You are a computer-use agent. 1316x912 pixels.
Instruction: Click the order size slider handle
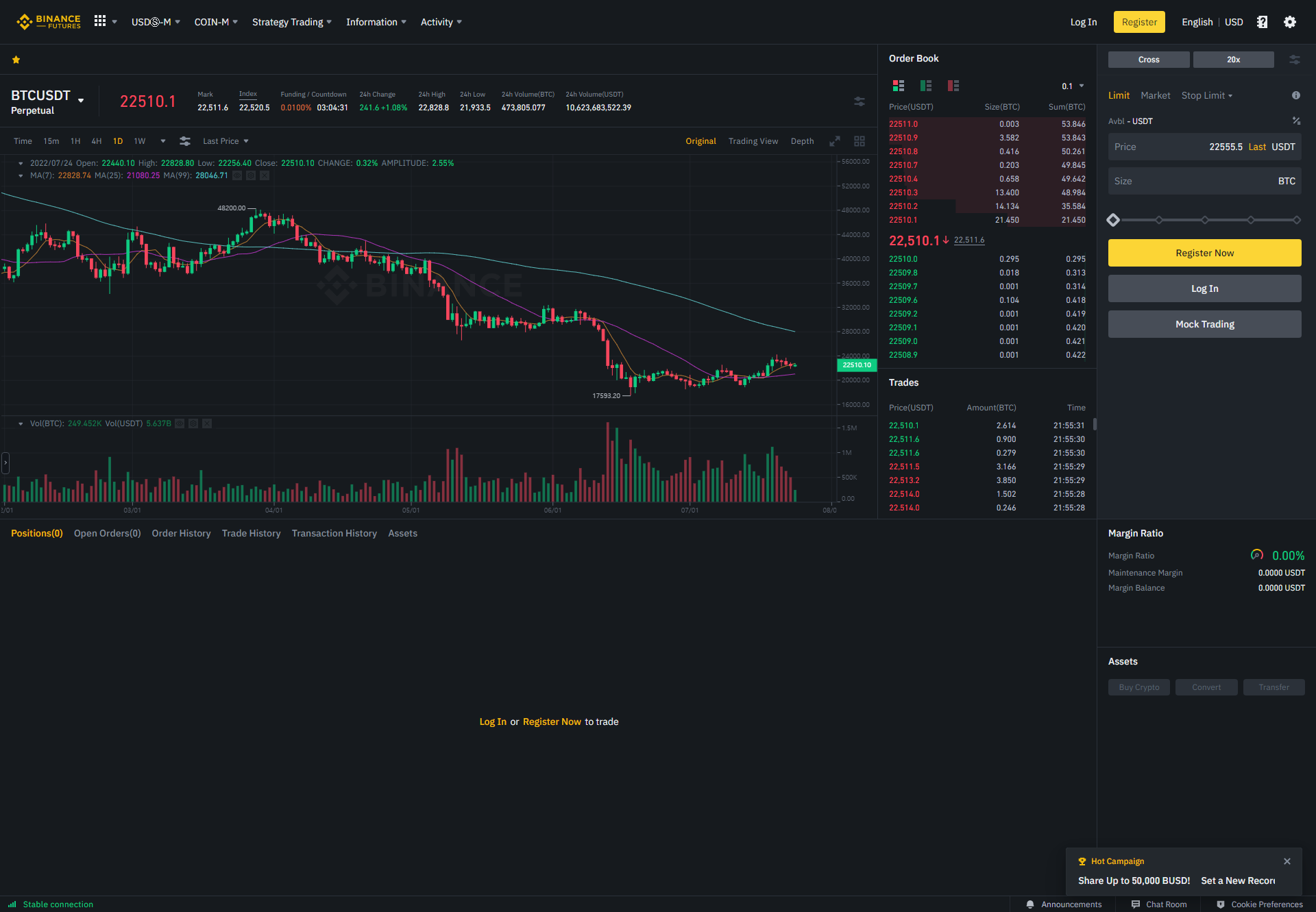pos(1113,220)
